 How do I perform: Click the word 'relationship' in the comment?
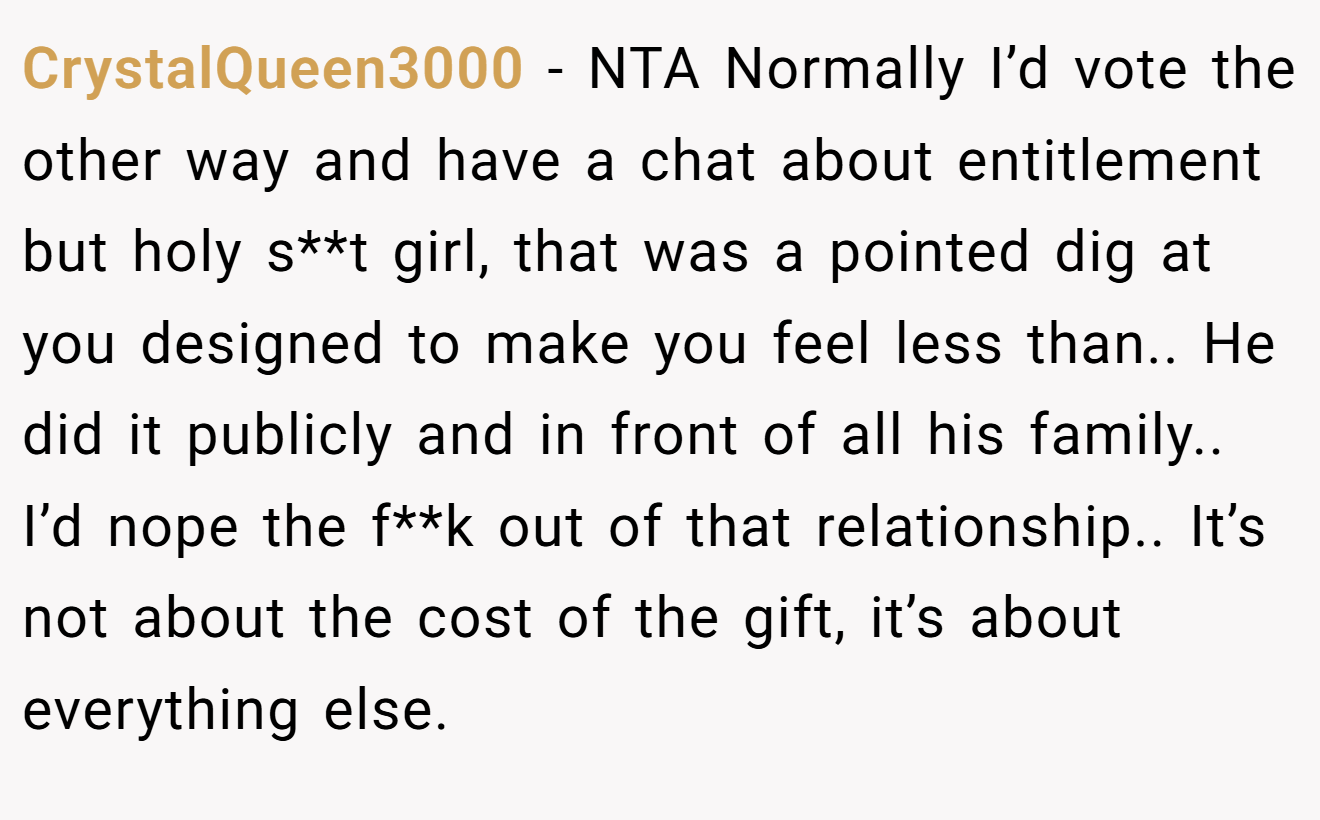[970, 527]
